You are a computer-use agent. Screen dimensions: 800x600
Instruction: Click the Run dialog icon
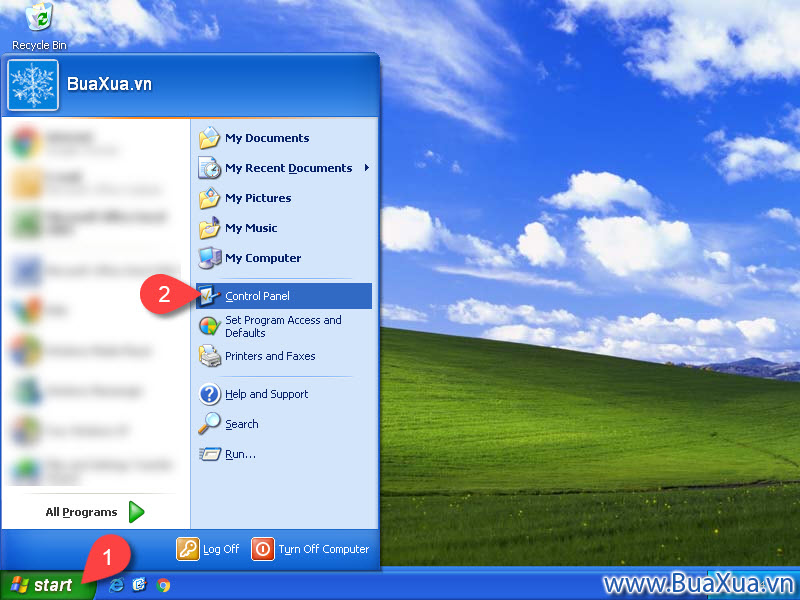coord(209,454)
